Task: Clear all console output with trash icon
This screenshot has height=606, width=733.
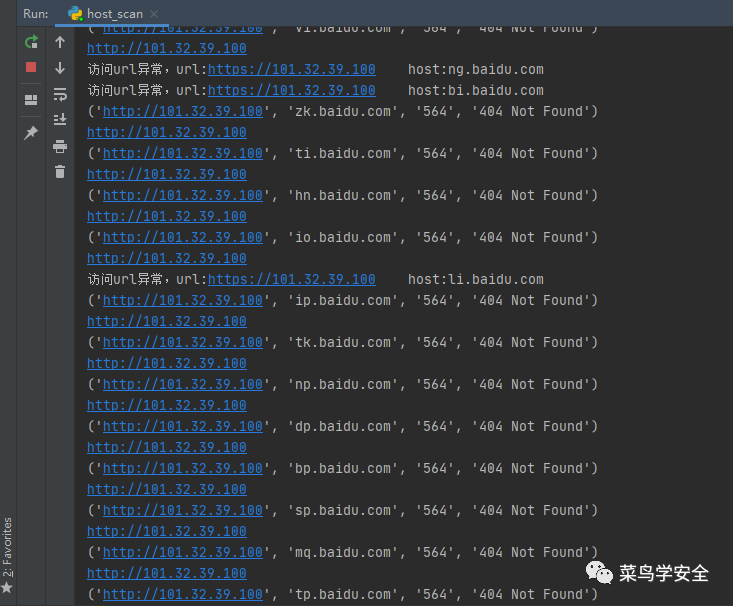Action: tap(60, 172)
